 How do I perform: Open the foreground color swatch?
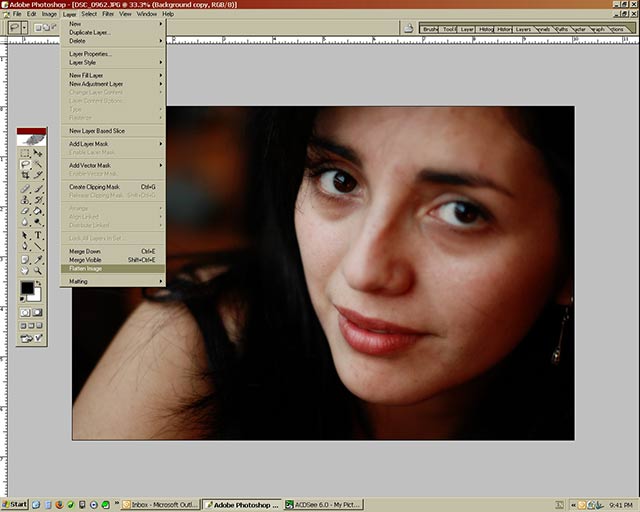27,288
